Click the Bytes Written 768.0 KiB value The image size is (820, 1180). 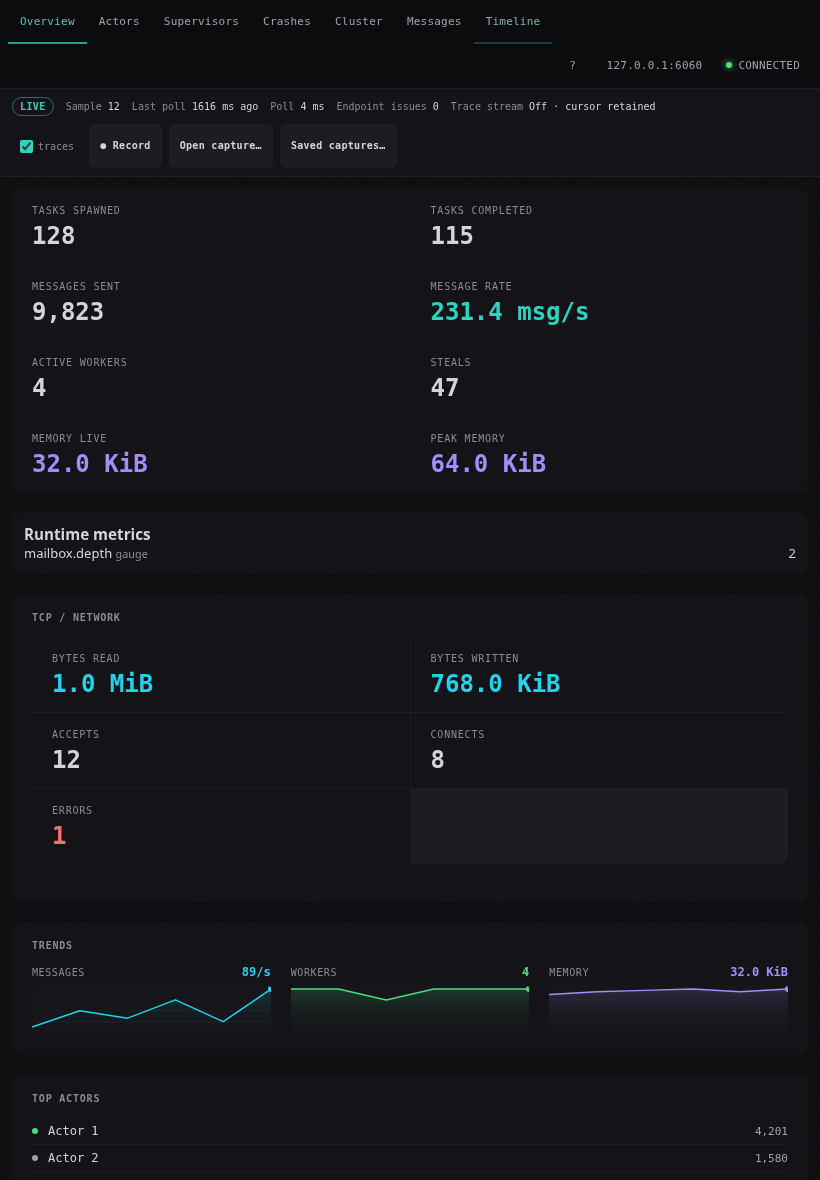click(x=495, y=683)
